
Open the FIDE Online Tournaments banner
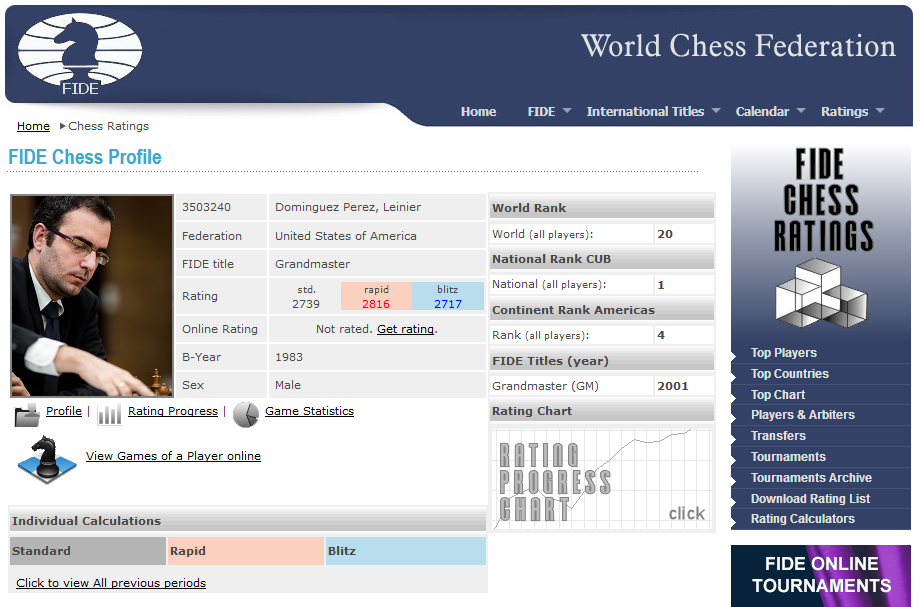click(821, 576)
